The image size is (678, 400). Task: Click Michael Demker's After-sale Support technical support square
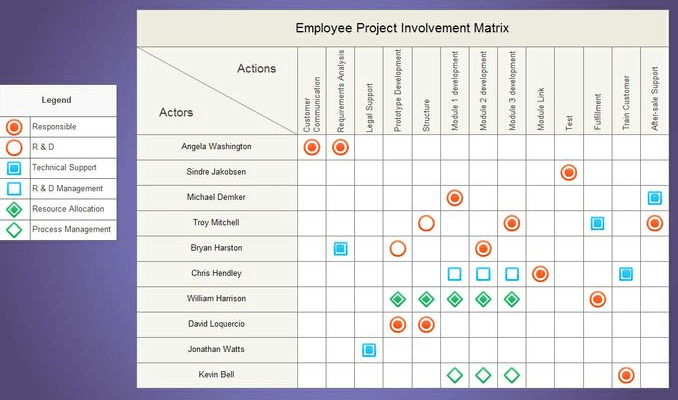655,198
